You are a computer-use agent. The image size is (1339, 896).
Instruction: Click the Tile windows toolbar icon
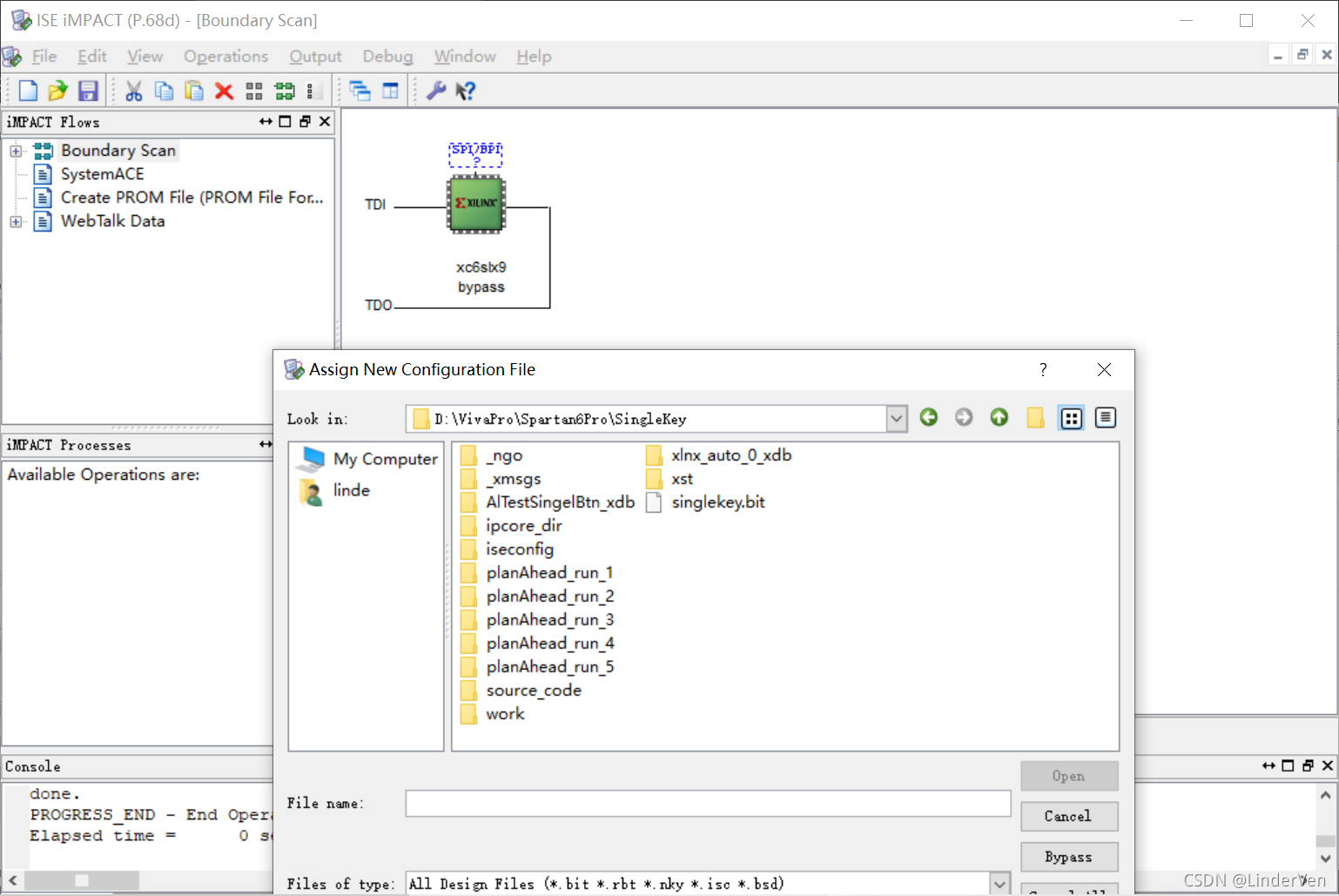390,91
